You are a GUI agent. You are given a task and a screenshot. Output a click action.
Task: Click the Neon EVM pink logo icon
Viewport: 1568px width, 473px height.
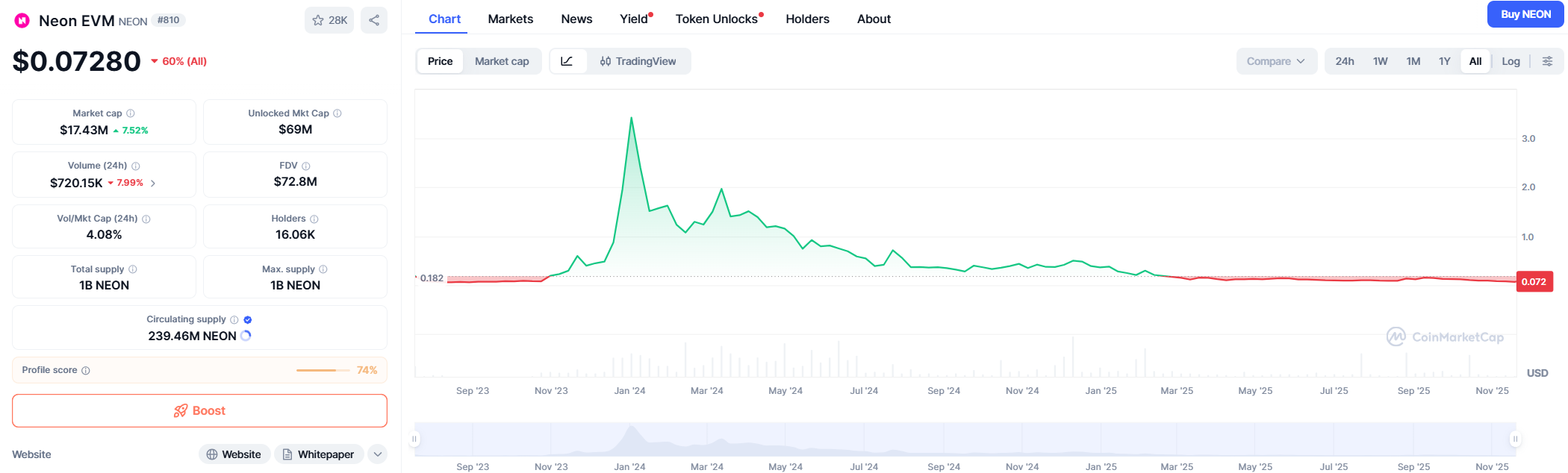pos(22,21)
